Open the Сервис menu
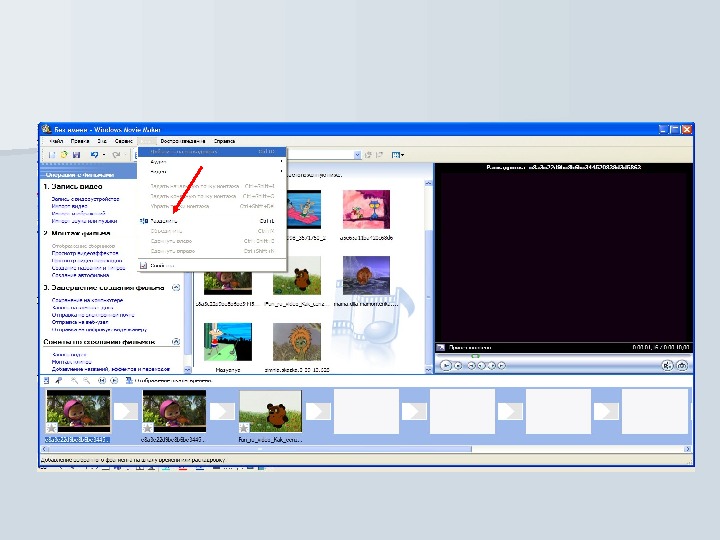The height and width of the screenshot is (540, 720). coord(124,141)
